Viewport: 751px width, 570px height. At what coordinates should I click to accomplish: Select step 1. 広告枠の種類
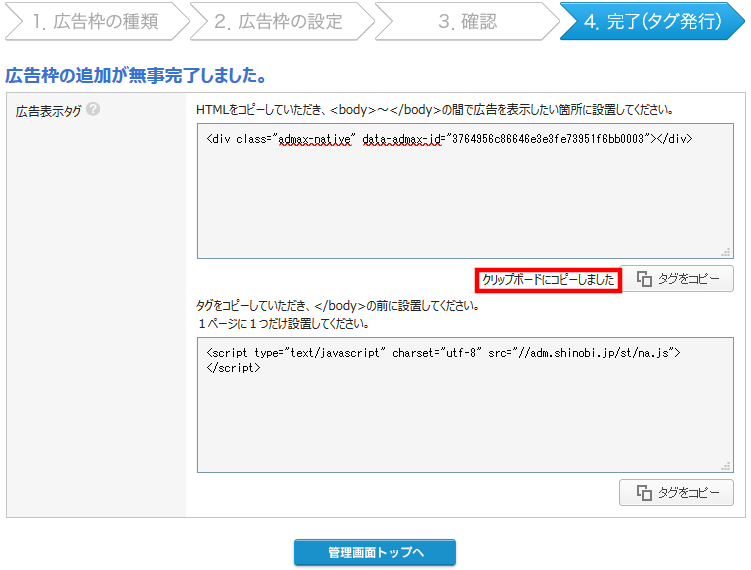(x=97, y=22)
